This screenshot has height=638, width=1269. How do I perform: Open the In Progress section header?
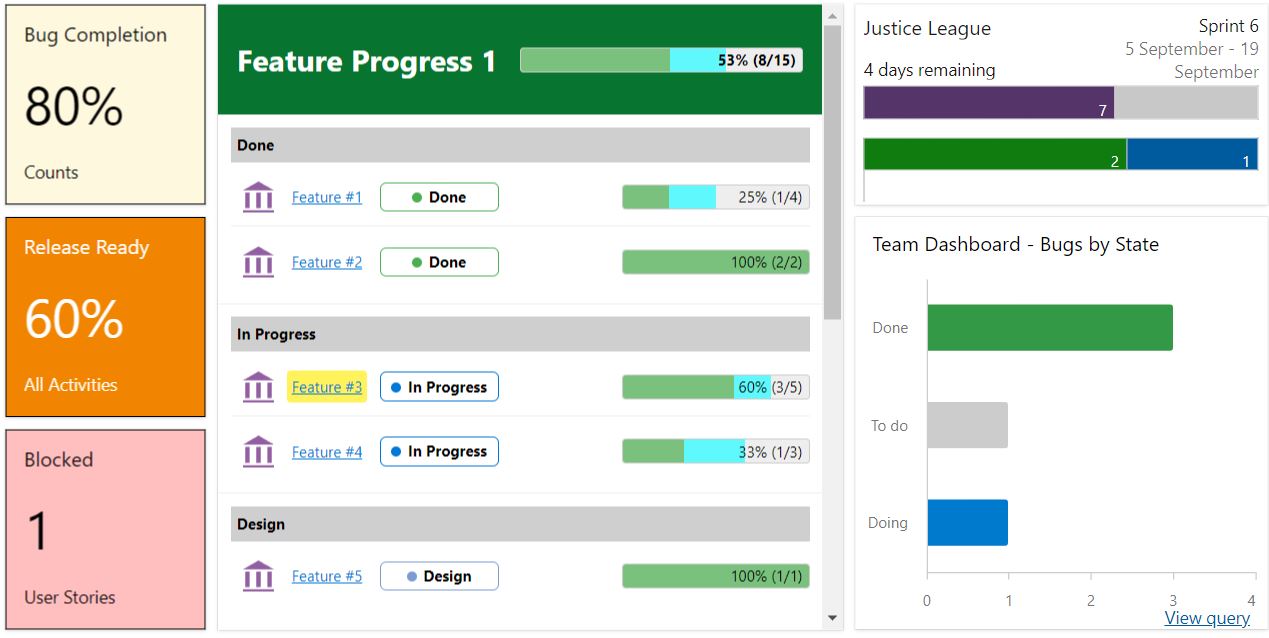pyautogui.click(x=519, y=333)
